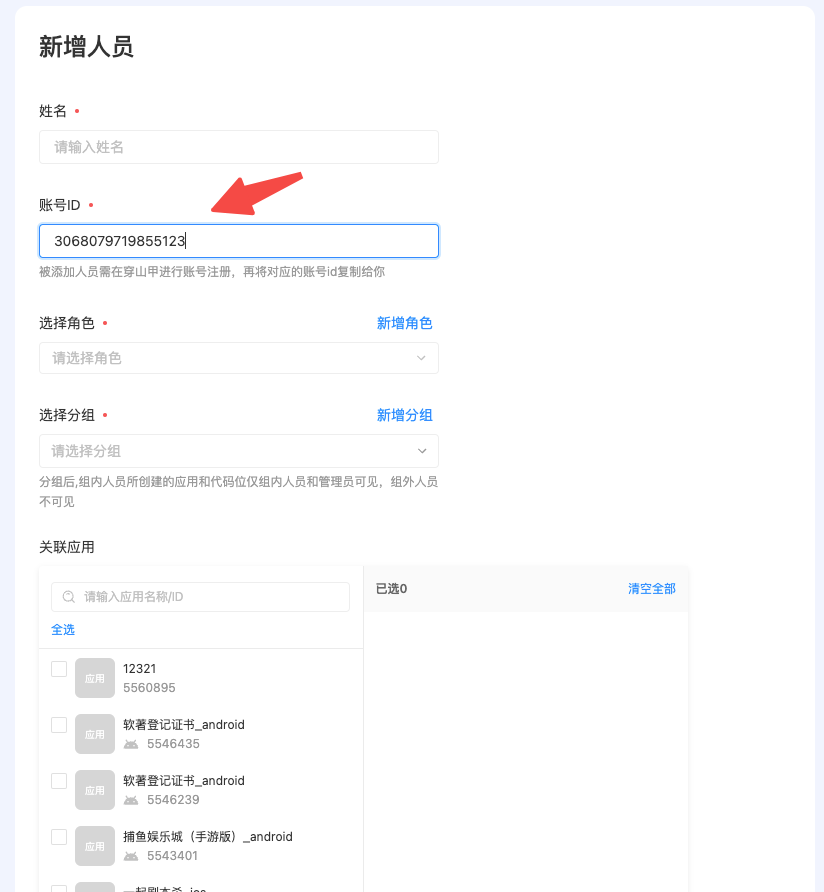Viewport: 824px width, 892px height.
Task: Click the 应用 icon for app 5546239
Action: pyautogui.click(x=95, y=790)
